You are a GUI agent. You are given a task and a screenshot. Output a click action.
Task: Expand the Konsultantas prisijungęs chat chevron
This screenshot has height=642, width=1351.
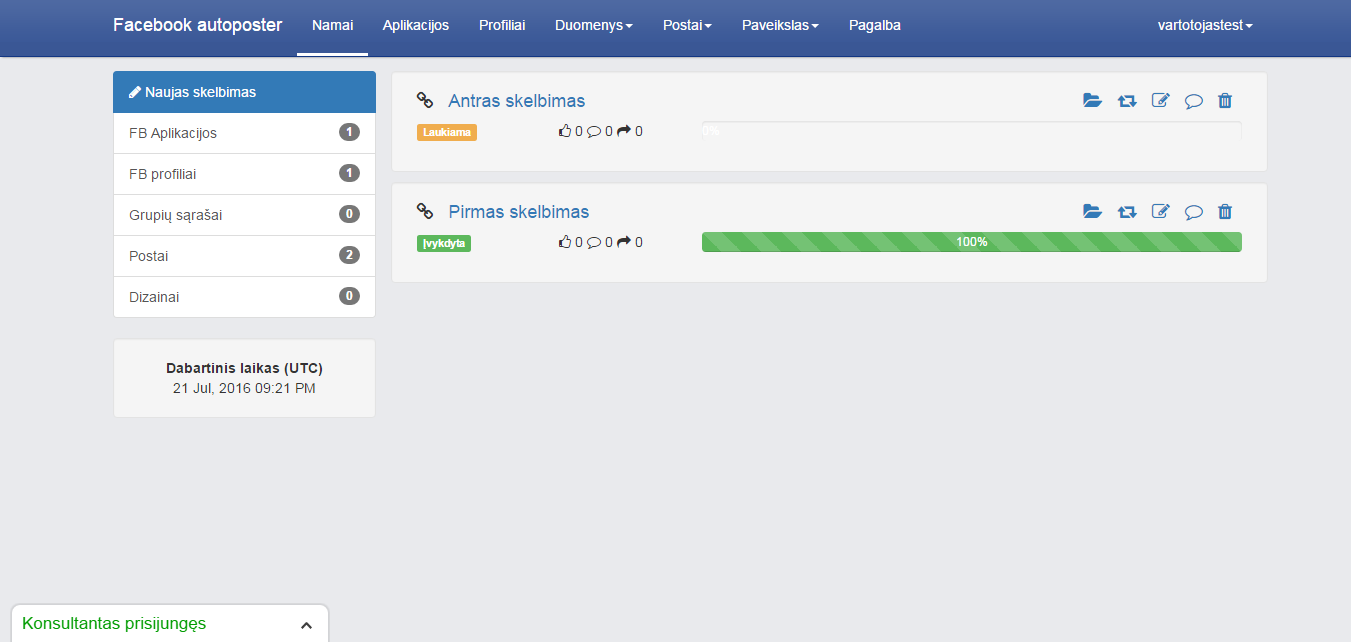pos(306,625)
